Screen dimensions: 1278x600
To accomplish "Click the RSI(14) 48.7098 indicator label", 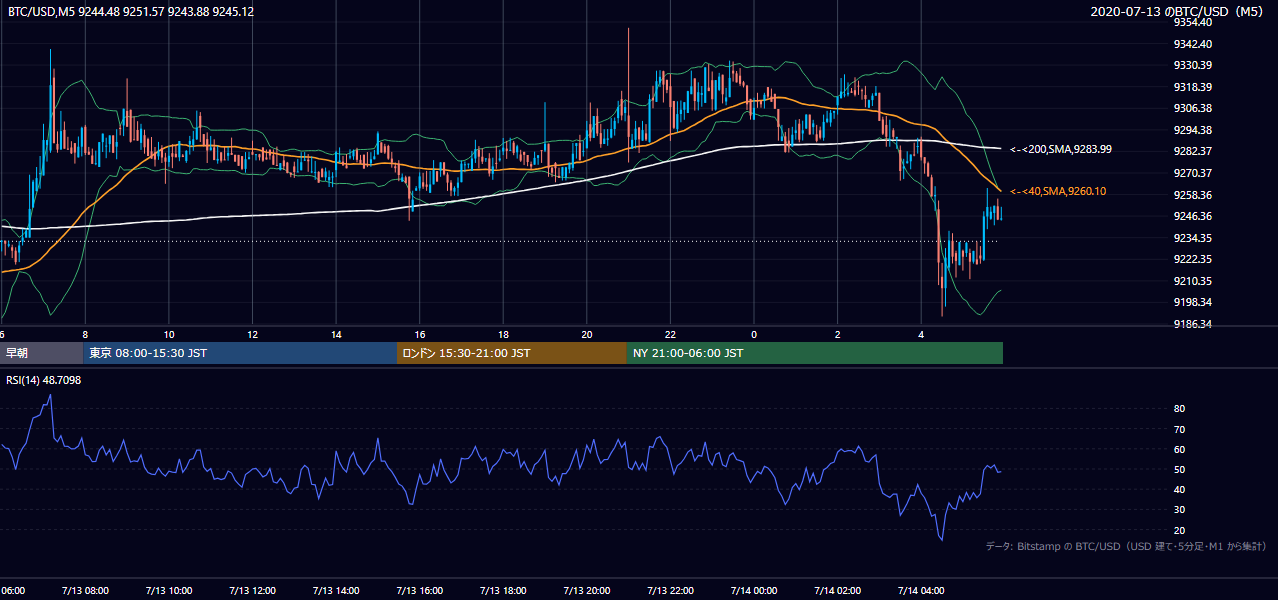I will pyautogui.click(x=44, y=380).
